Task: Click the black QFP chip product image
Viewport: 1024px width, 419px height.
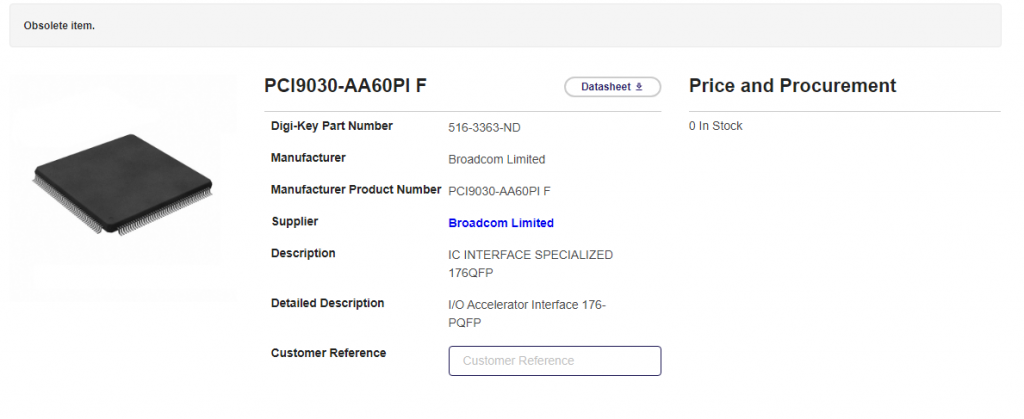Action: click(x=123, y=185)
